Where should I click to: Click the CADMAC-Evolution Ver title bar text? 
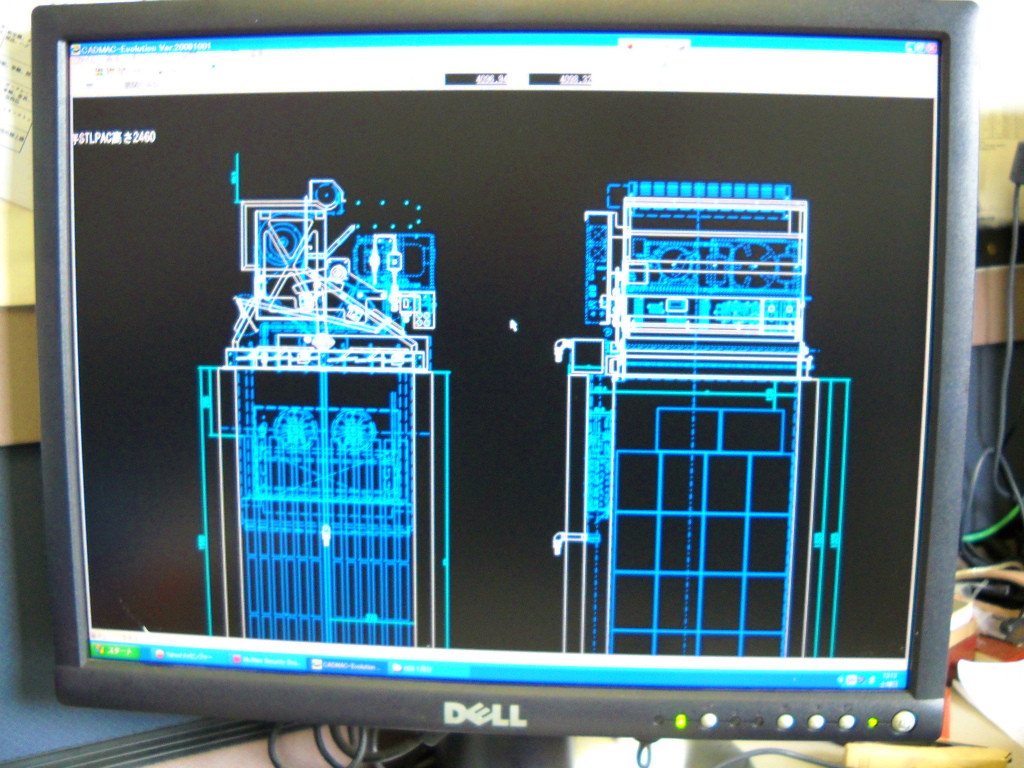coord(146,48)
